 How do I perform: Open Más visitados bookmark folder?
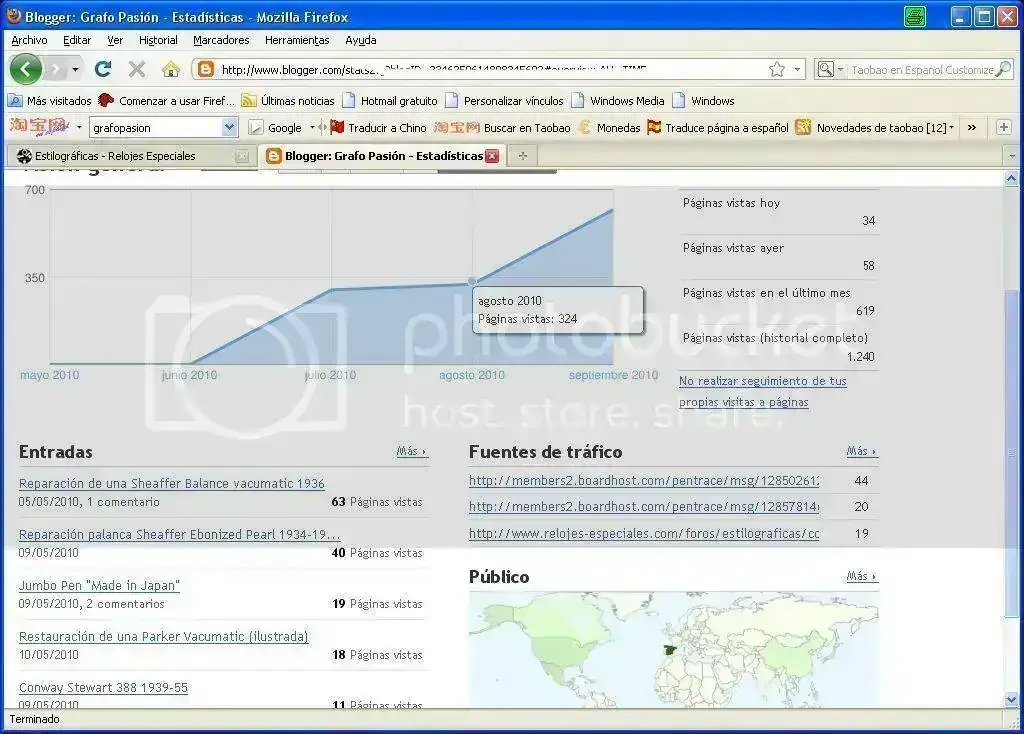50,101
